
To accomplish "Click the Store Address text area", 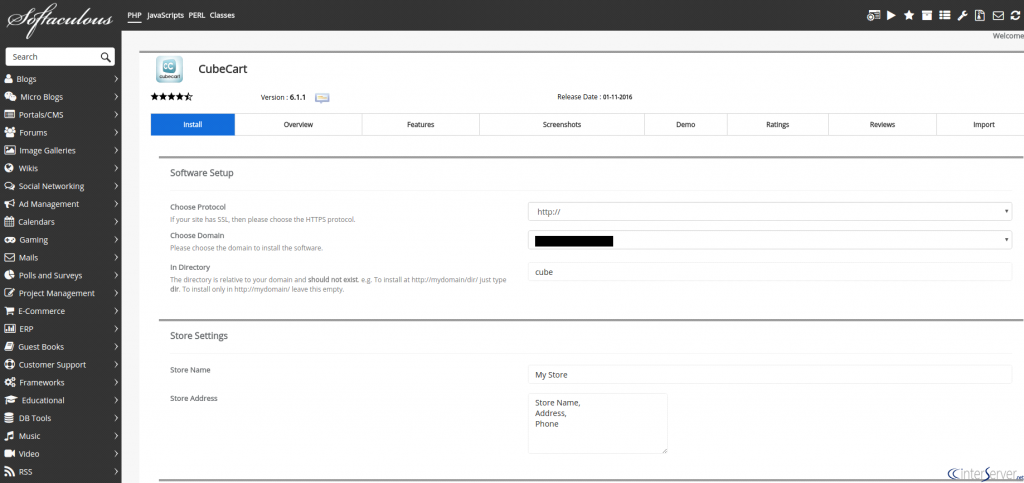I will (598, 423).
